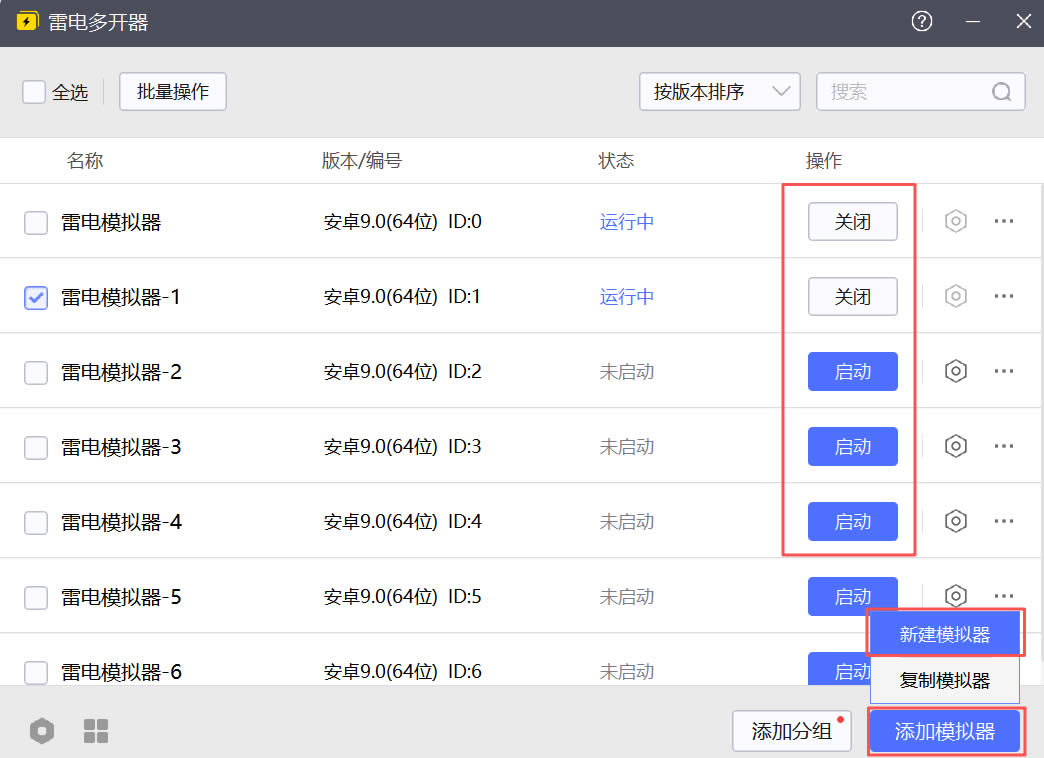Focus the 搜索 search input field
The image size is (1044, 758).
tap(905, 92)
